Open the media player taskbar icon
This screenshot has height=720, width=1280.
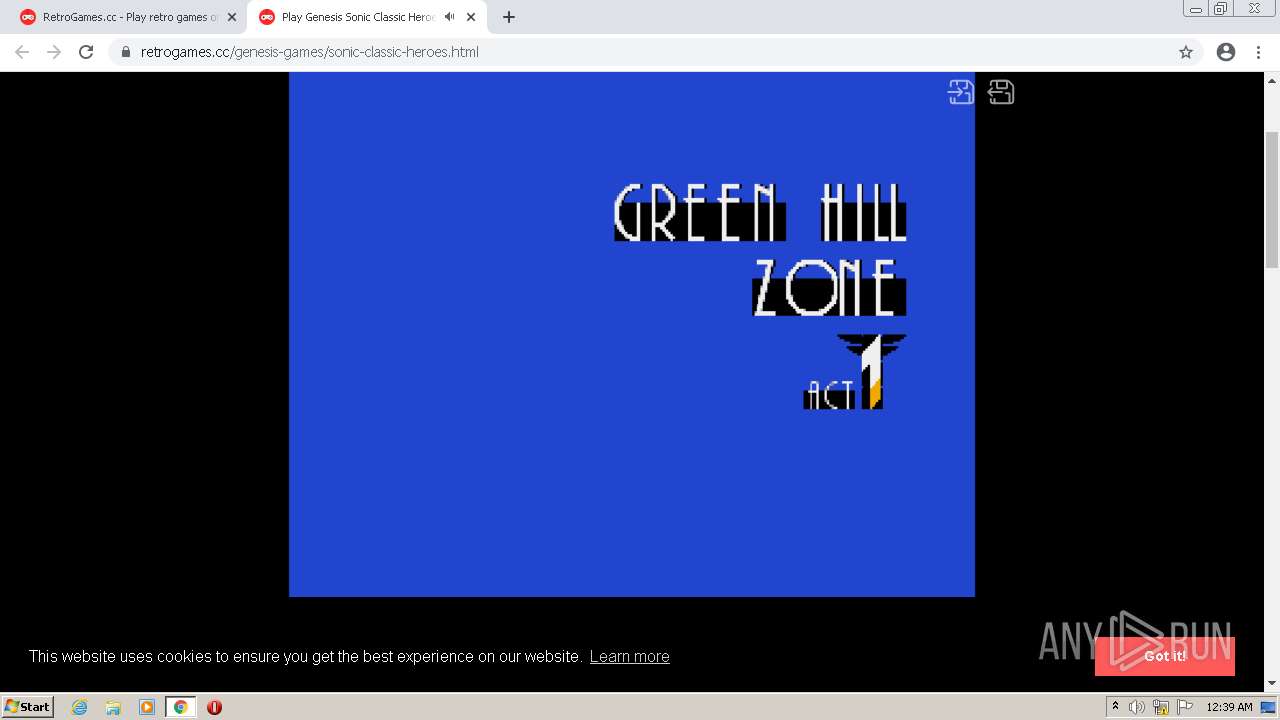point(147,707)
